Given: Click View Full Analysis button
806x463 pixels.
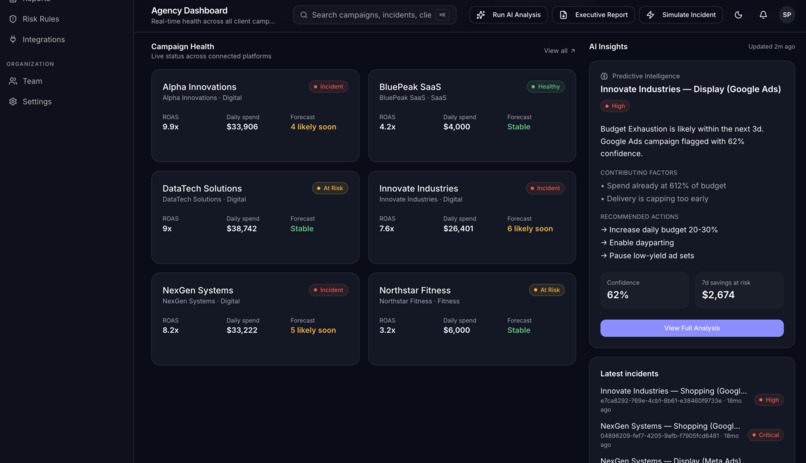Looking at the screenshot, I should click(692, 328).
